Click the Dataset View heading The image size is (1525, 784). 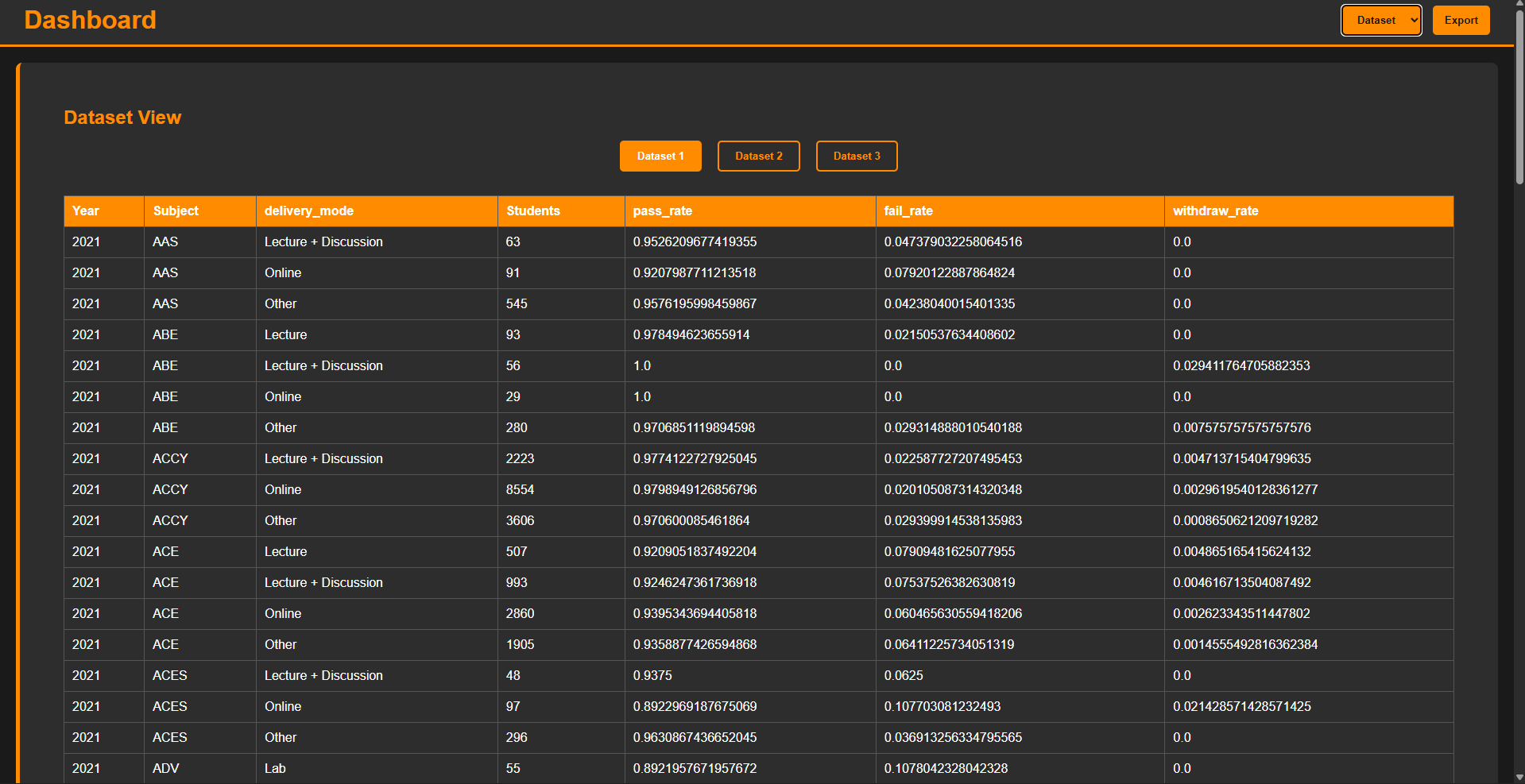(x=122, y=118)
